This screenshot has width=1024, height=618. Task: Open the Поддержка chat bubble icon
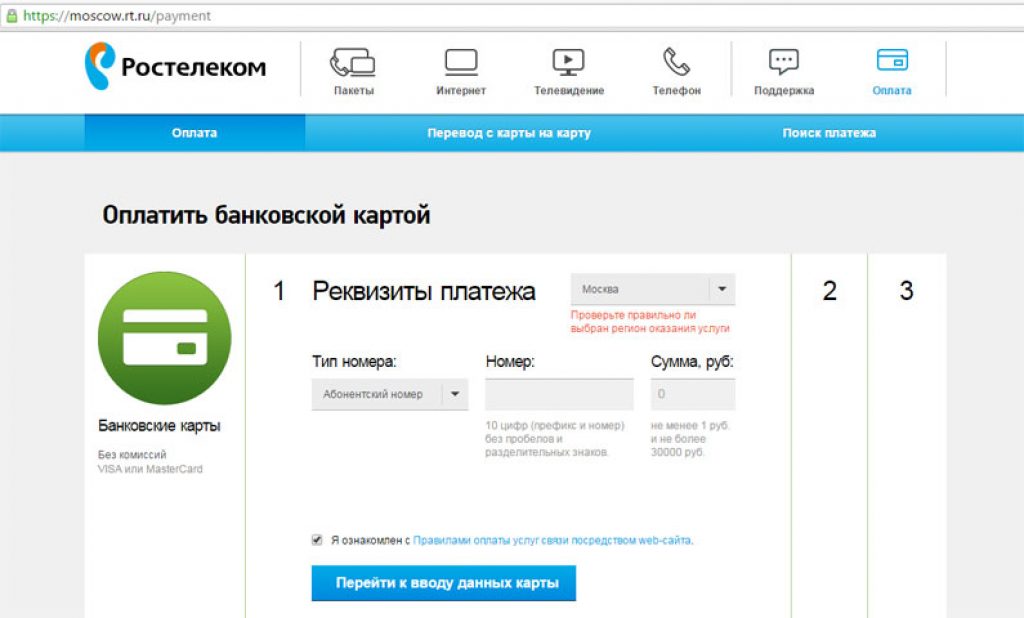(784, 63)
